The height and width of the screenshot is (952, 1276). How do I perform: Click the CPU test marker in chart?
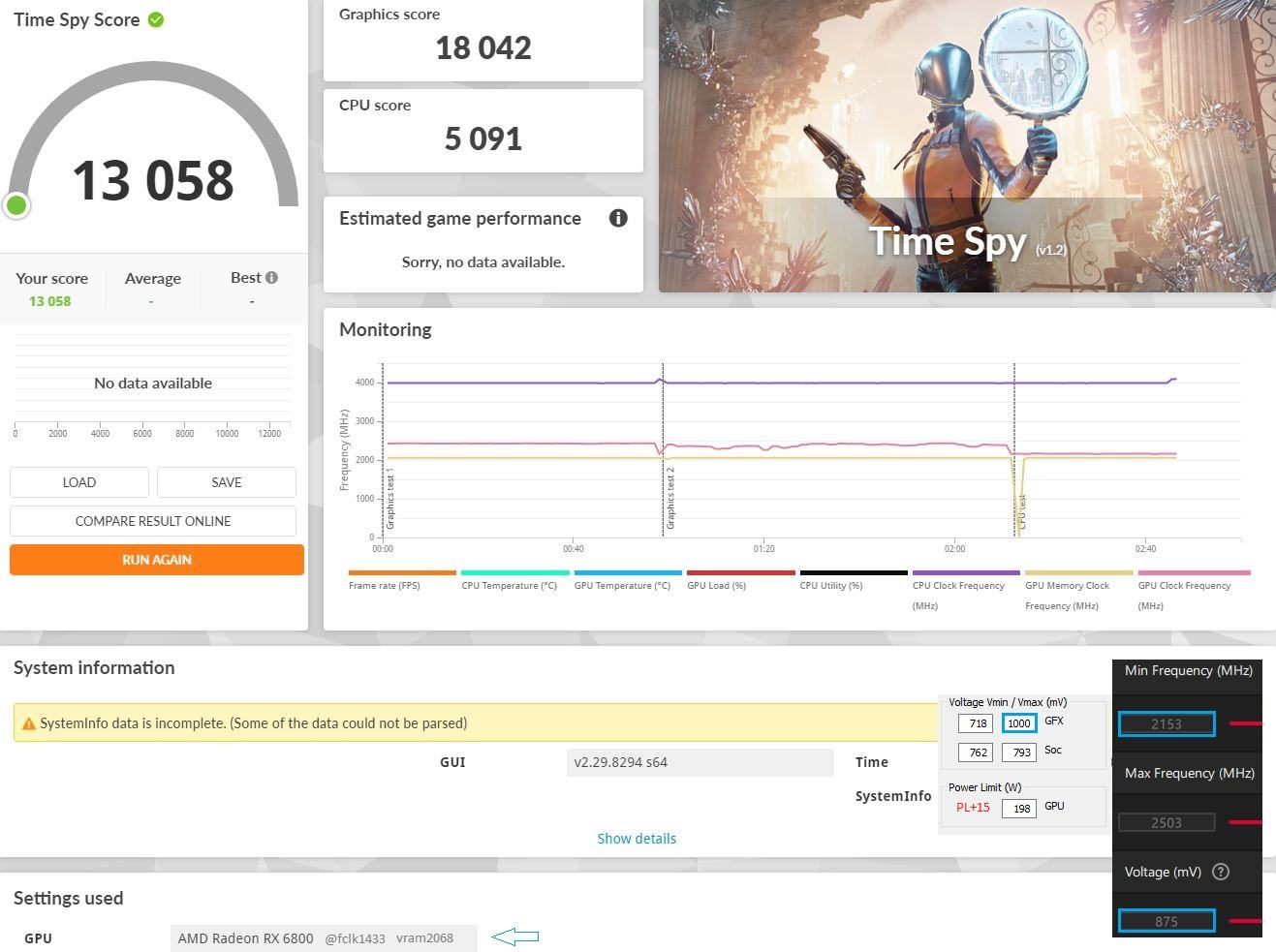pyautogui.click(x=1021, y=511)
